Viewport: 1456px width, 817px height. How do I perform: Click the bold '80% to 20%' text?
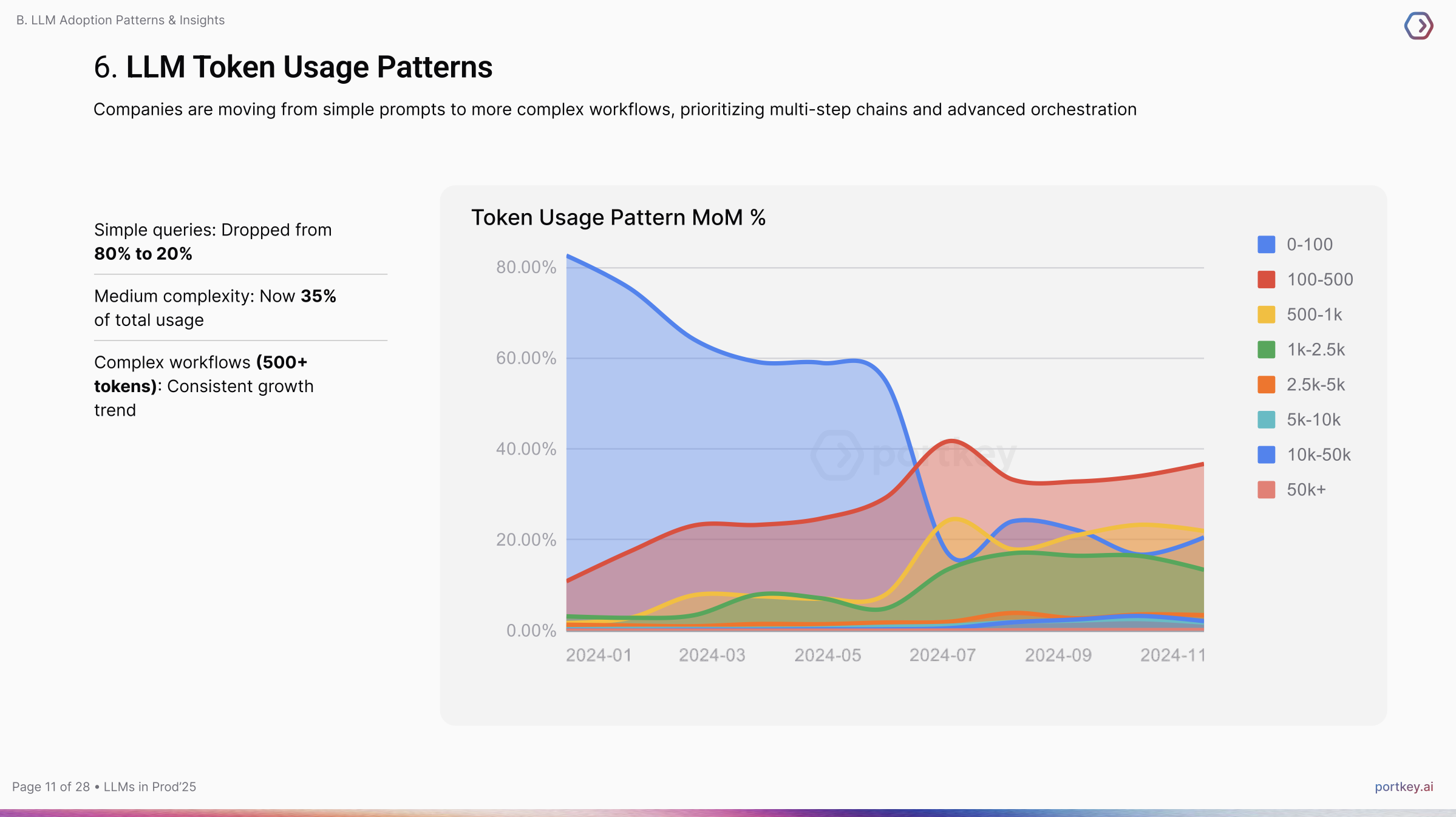pos(143,254)
